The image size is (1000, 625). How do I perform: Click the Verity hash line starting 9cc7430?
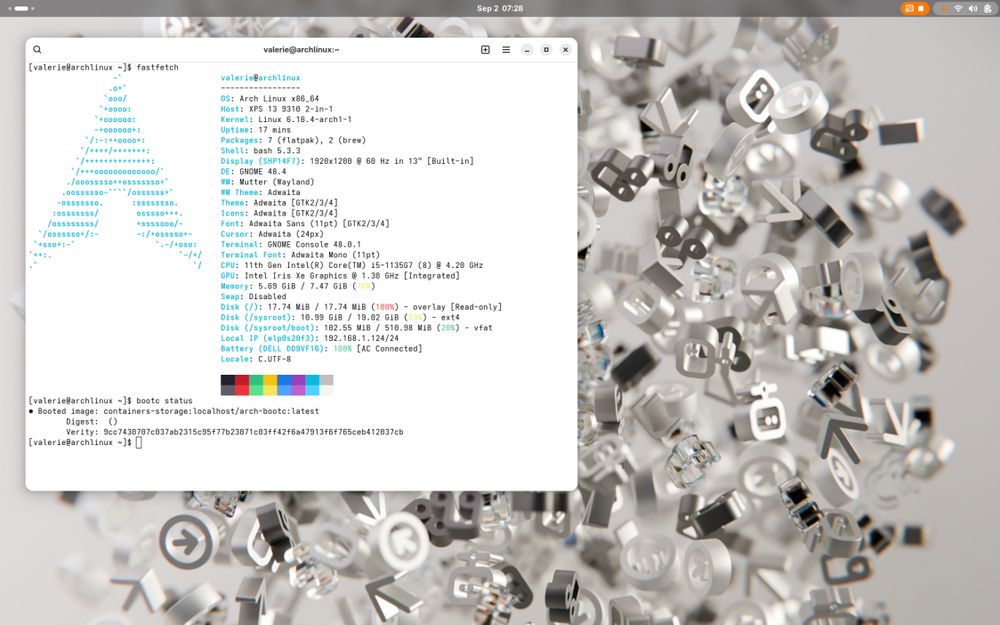[x=235, y=432]
